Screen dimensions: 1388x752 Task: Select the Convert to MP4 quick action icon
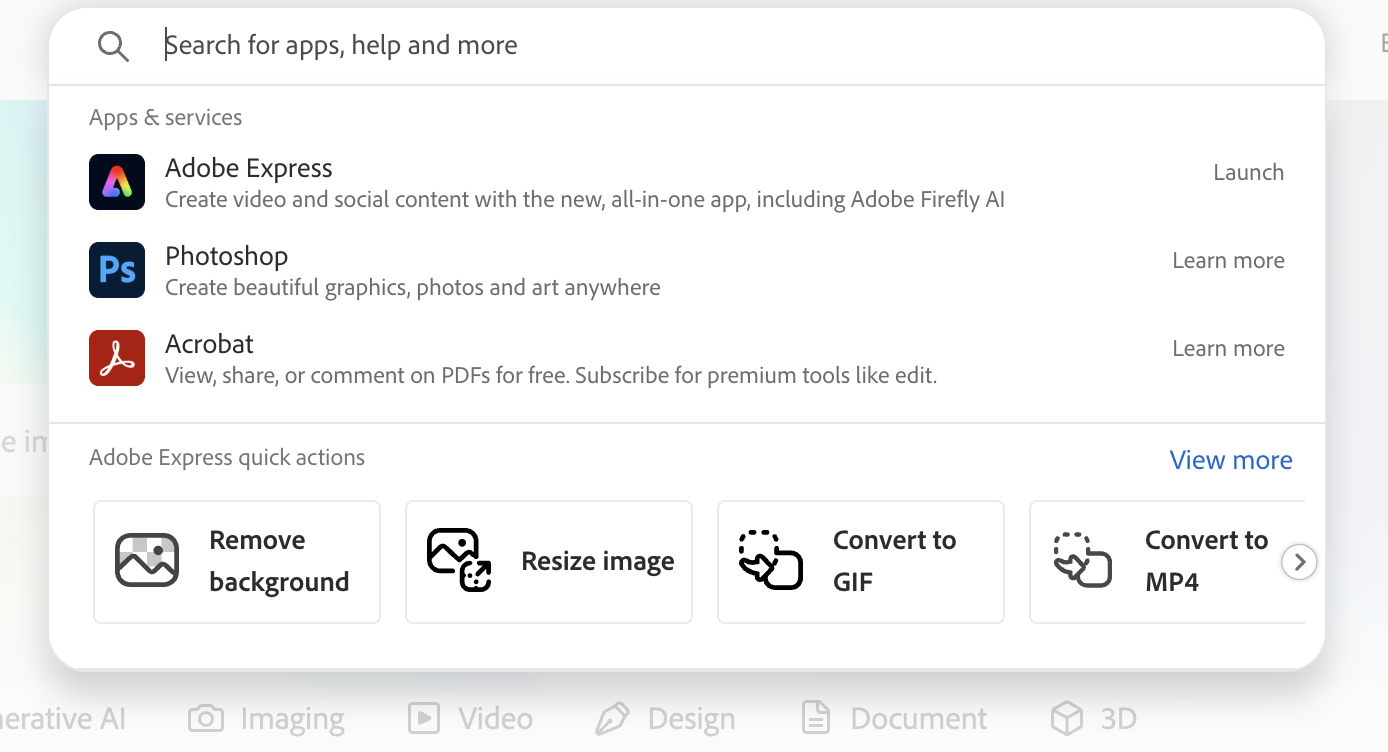coord(1083,561)
